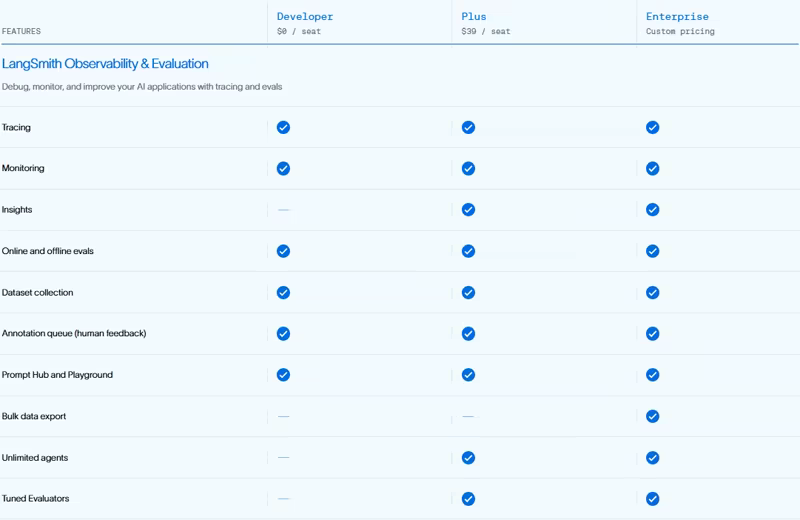Click the Unlimited agents dash under Developer
This screenshot has height=520, width=800.
[283, 457]
